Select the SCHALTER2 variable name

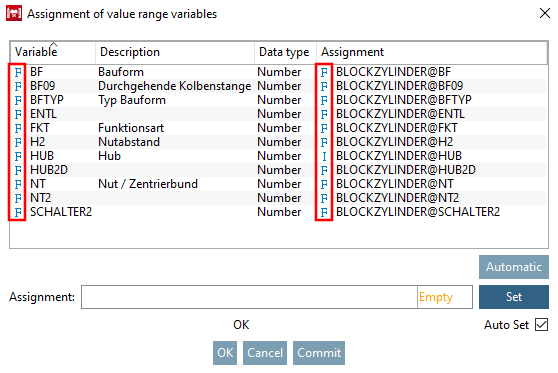(61, 212)
